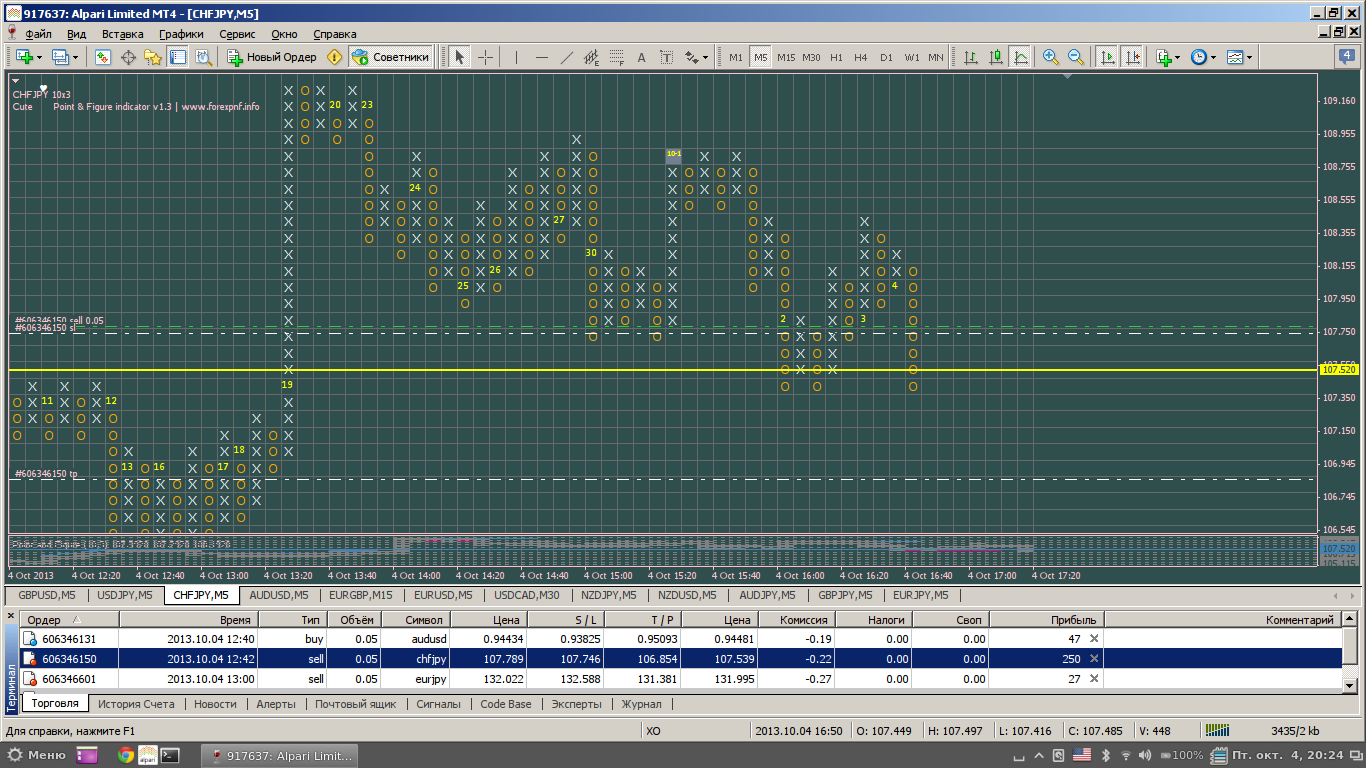
Task: Select the eurjpy order row 606346601
Action: [680, 679]
